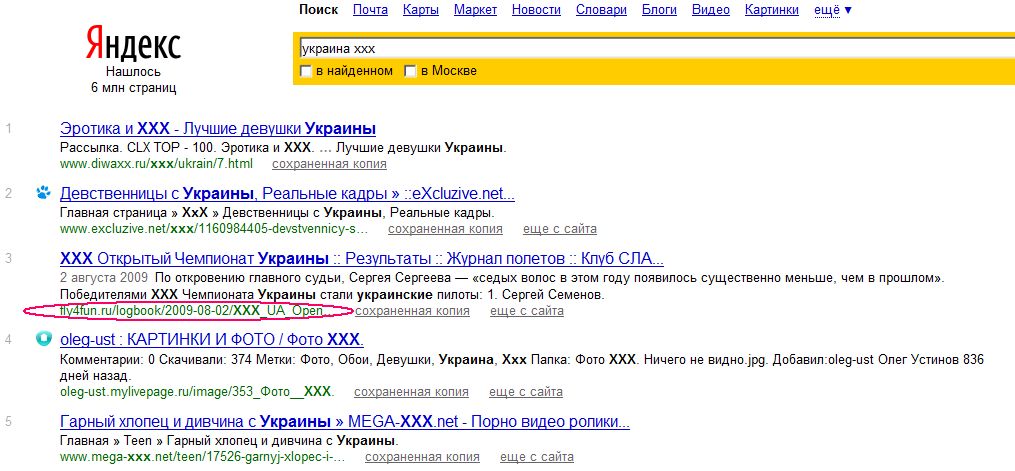The height and width of the screenshot is (471, 1015).
Task: Toggle the 'в найденном' checkbox
Action: point(306,71)
